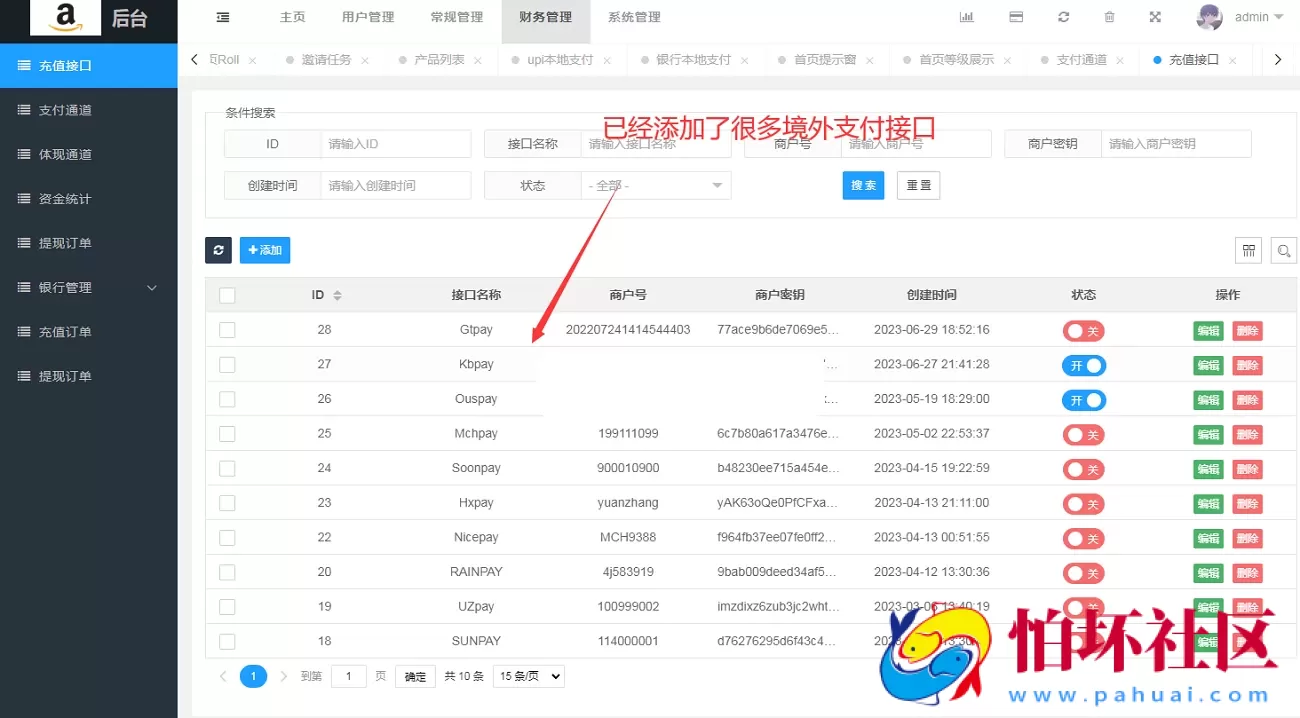The height and width of the screenshot is (718, 1300).
Task: Open the statistics chart icon in top bar
Action: pos(966,16)
